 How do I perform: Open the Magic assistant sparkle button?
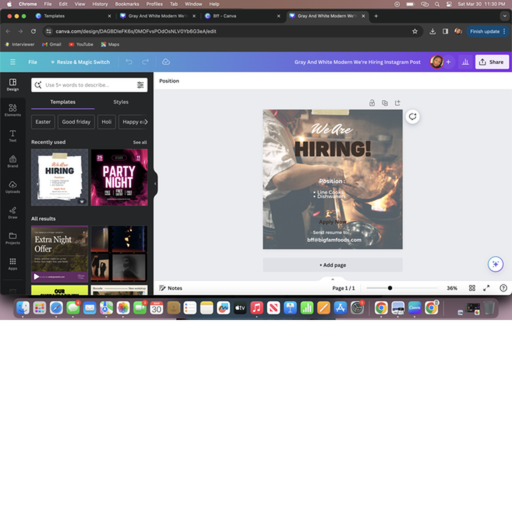495,264
